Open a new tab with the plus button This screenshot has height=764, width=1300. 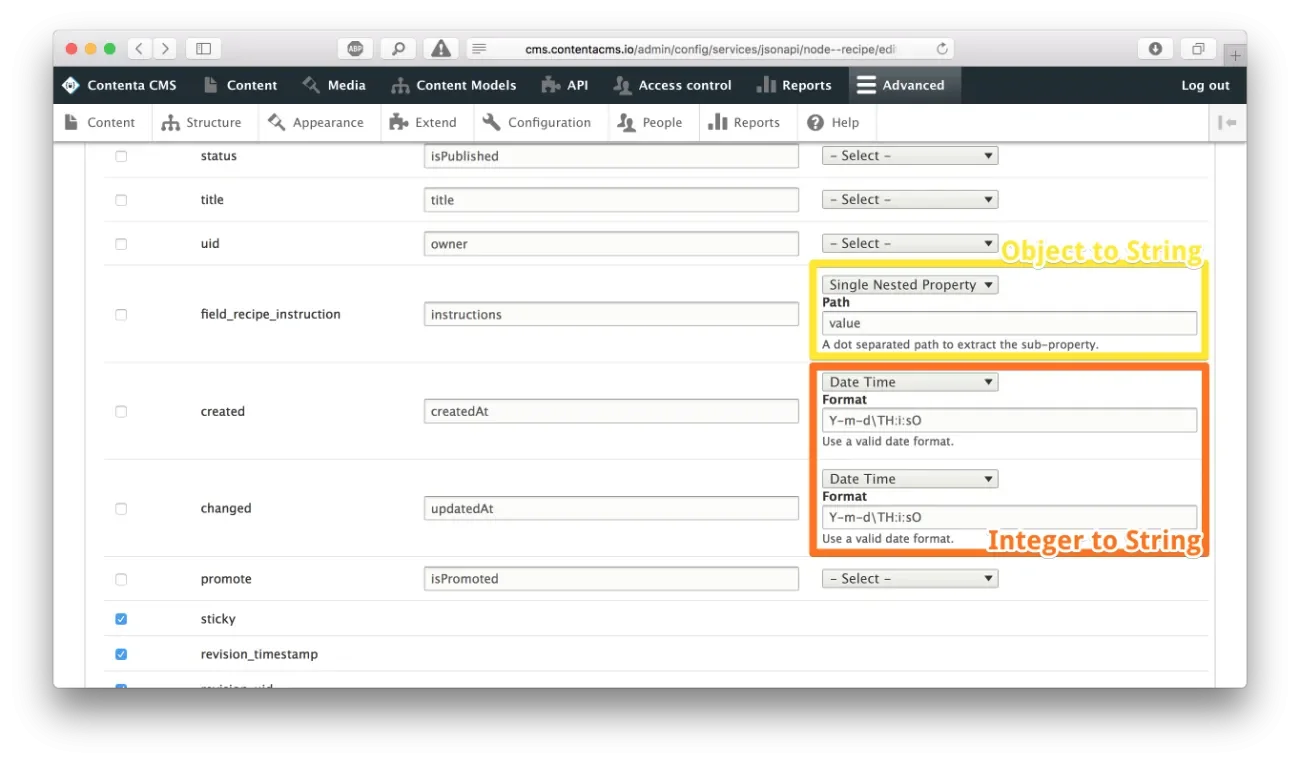1235,55
